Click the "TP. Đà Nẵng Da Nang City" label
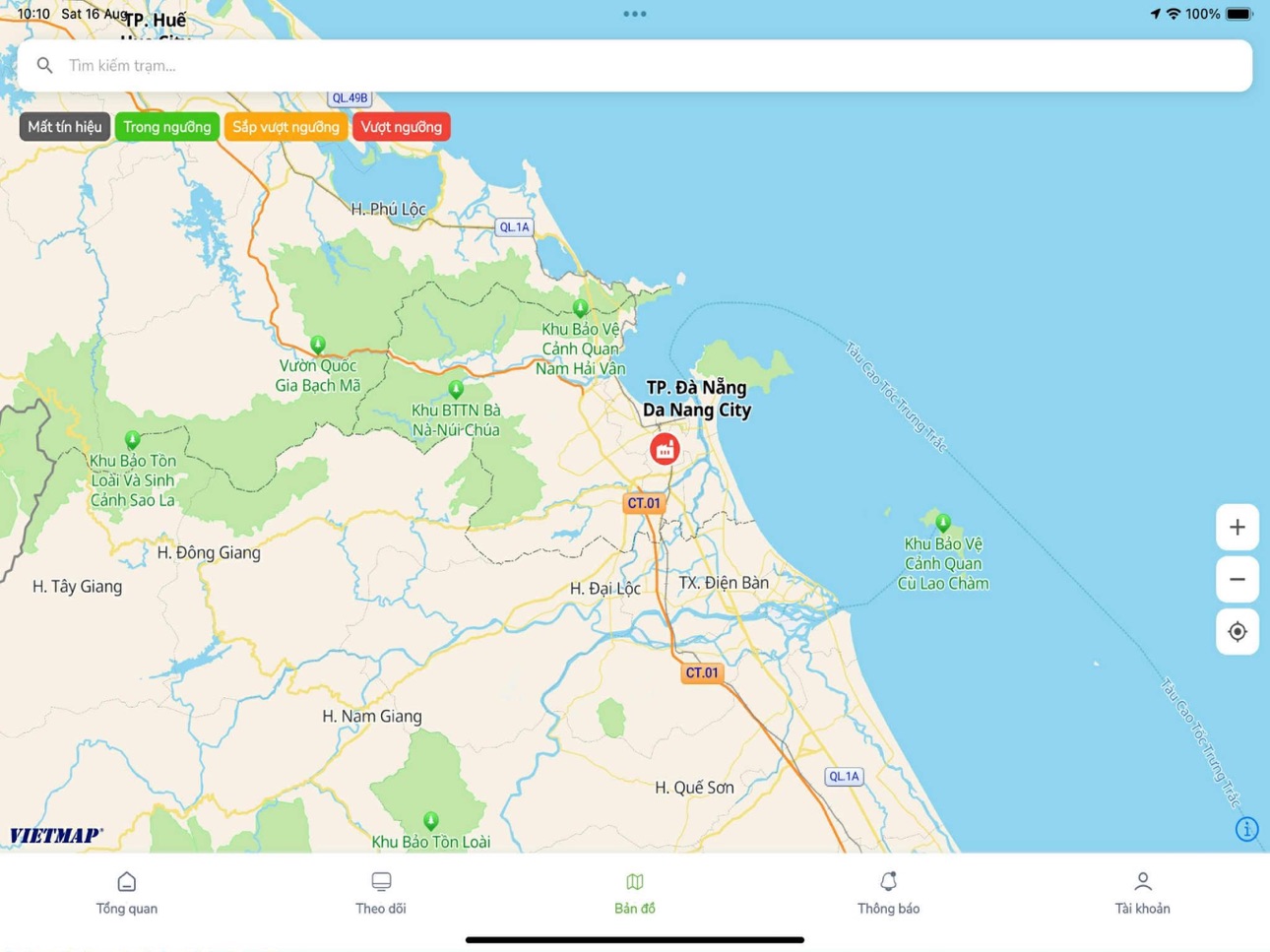1270x952 pixels. (x=697, y=399)
